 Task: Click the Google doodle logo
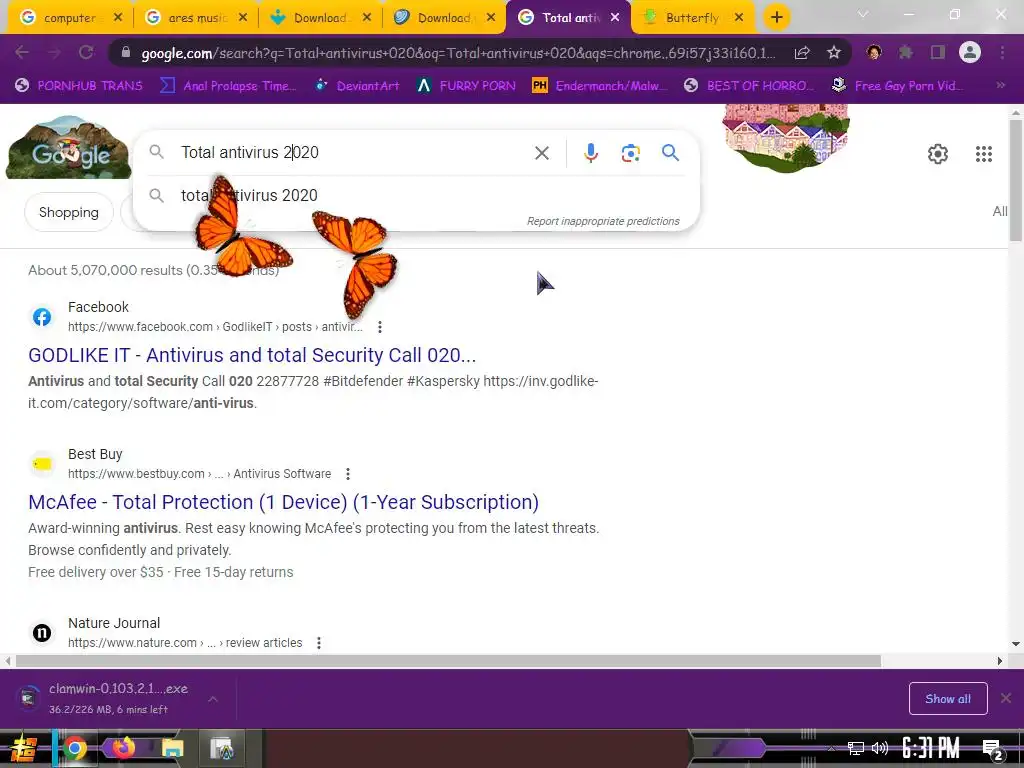[x=69, y=148]
